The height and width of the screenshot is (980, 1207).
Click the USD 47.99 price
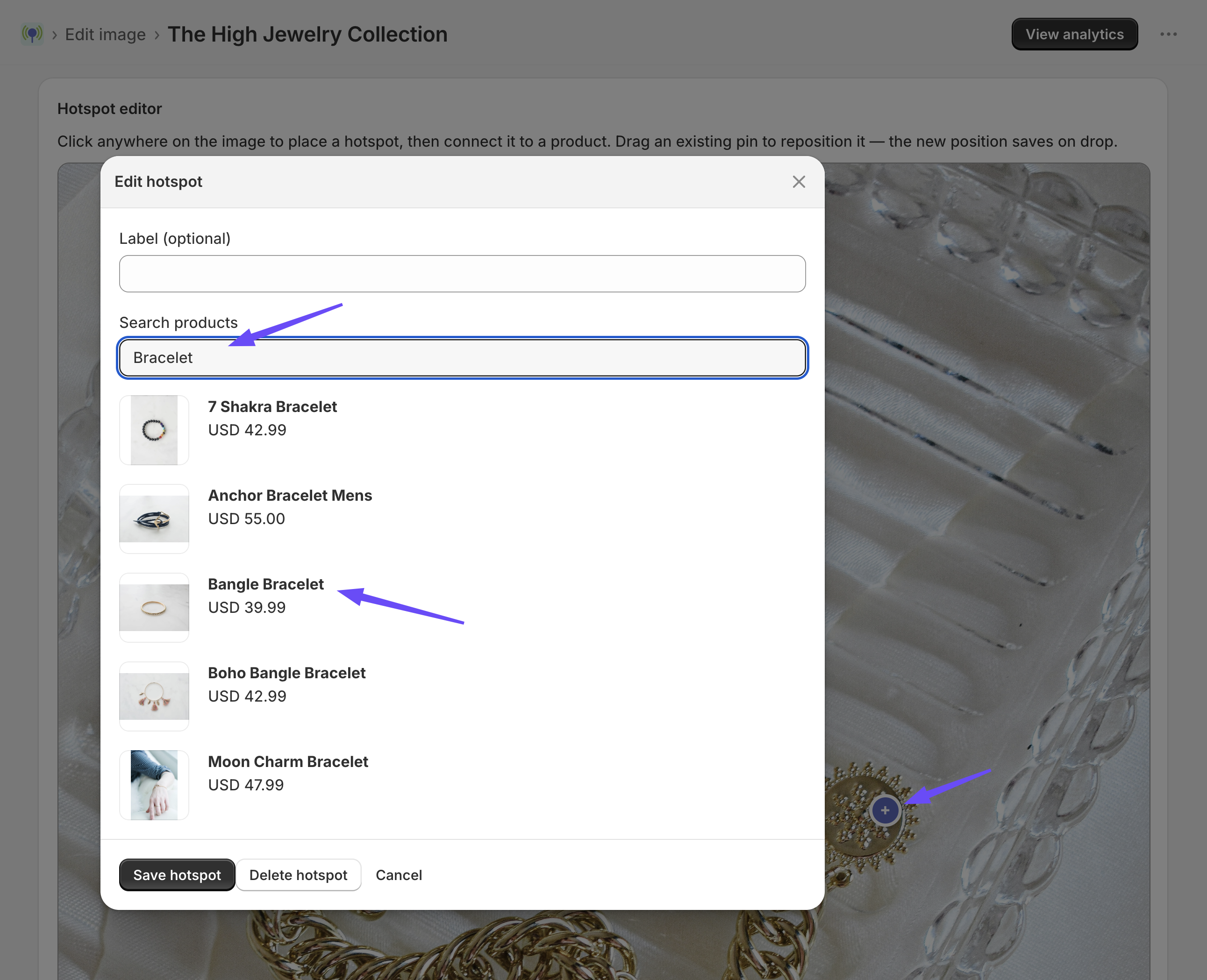[246, 785]
